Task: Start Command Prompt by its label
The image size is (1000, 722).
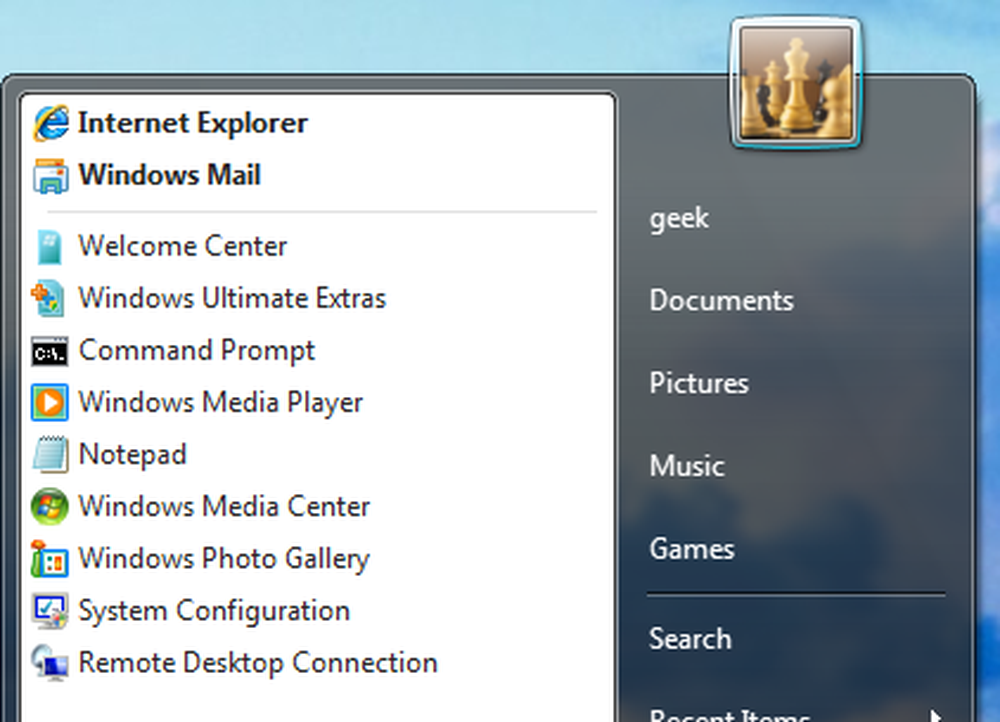Action: (196, 350)
